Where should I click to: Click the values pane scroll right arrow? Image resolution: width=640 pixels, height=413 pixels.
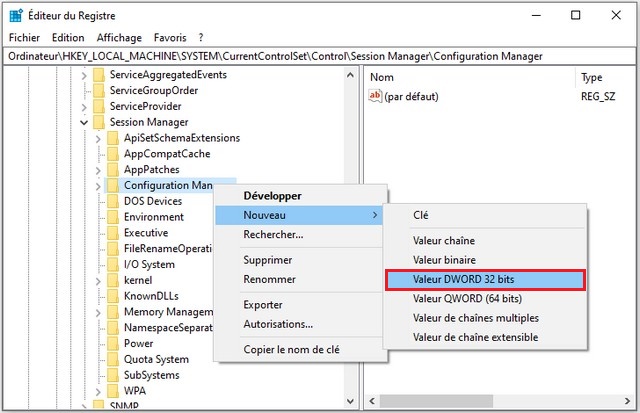click(627, 401)
